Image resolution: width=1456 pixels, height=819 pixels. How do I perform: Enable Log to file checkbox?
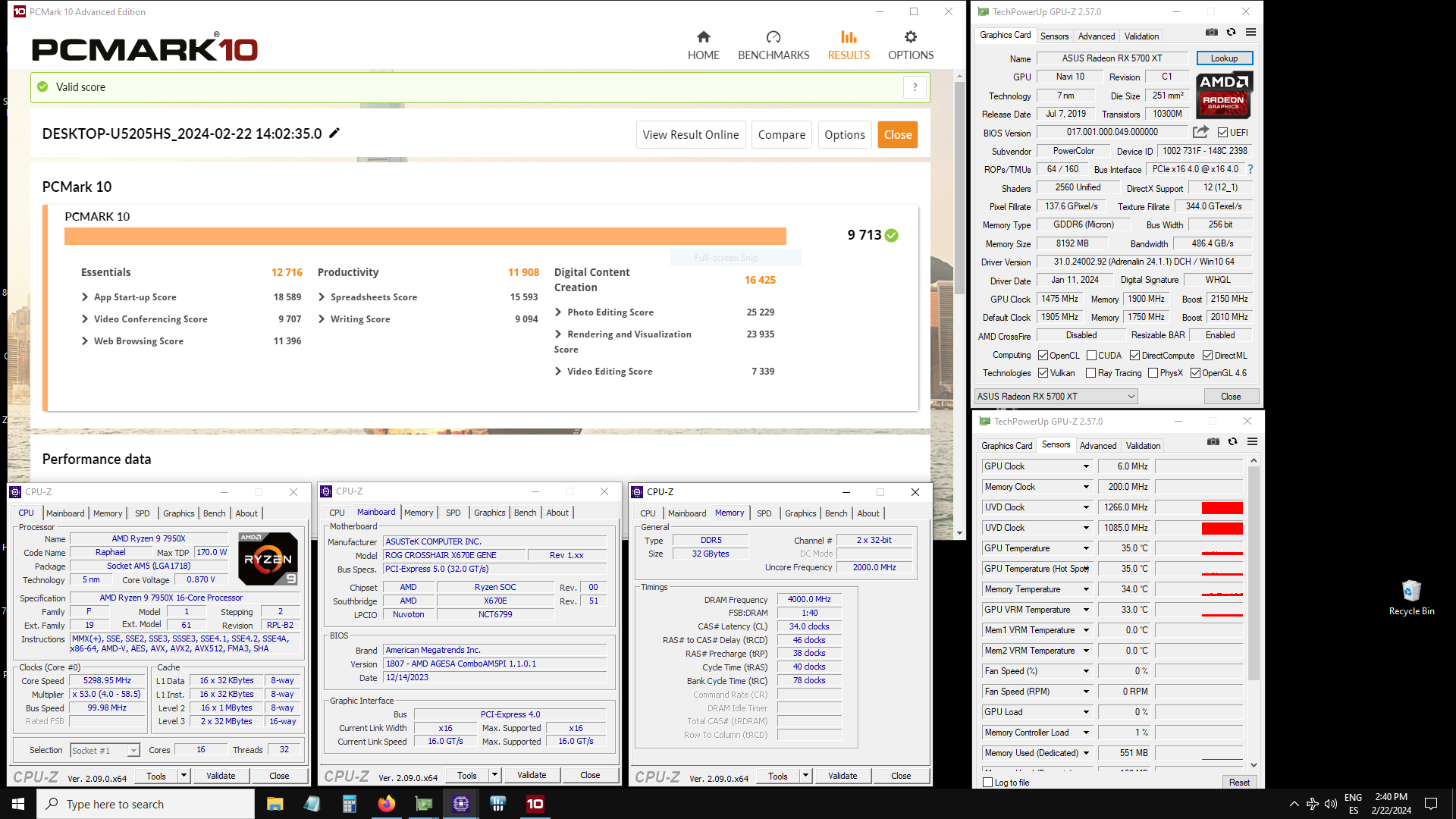(x=988, y=783)
